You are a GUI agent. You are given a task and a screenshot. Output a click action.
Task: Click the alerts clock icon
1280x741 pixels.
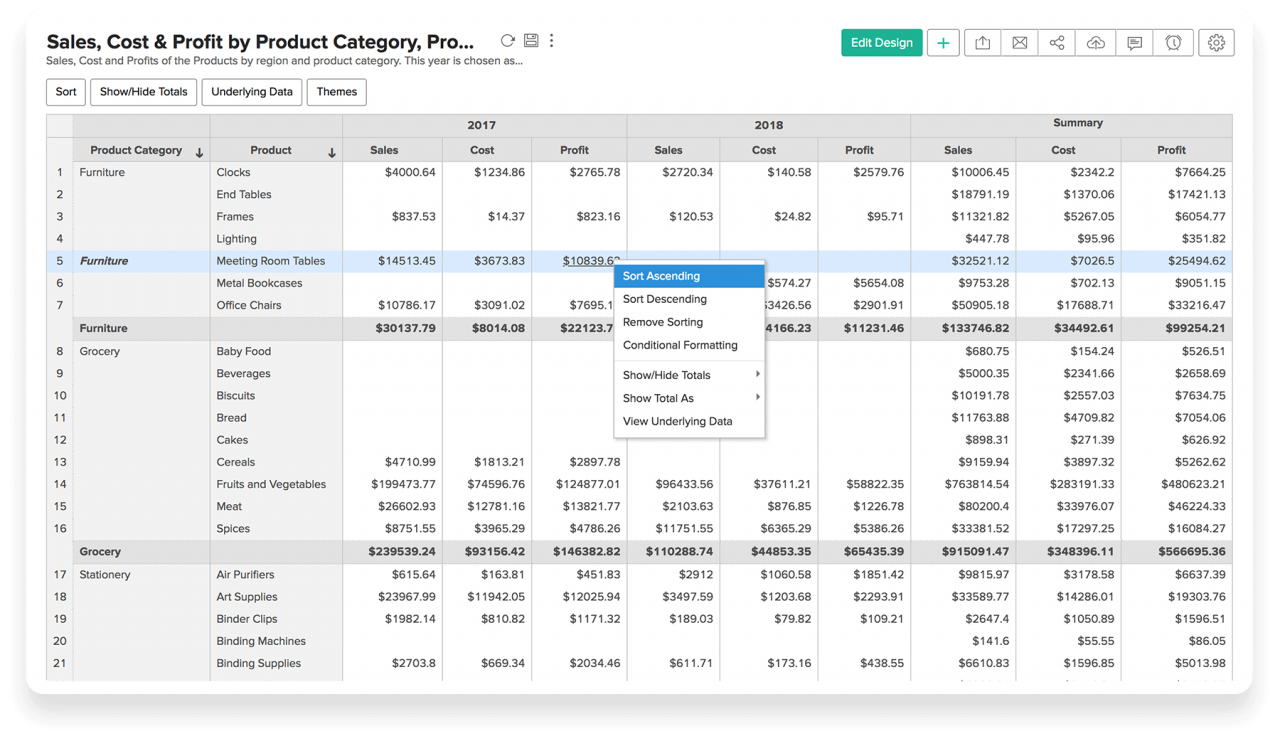coord(1172,42)
